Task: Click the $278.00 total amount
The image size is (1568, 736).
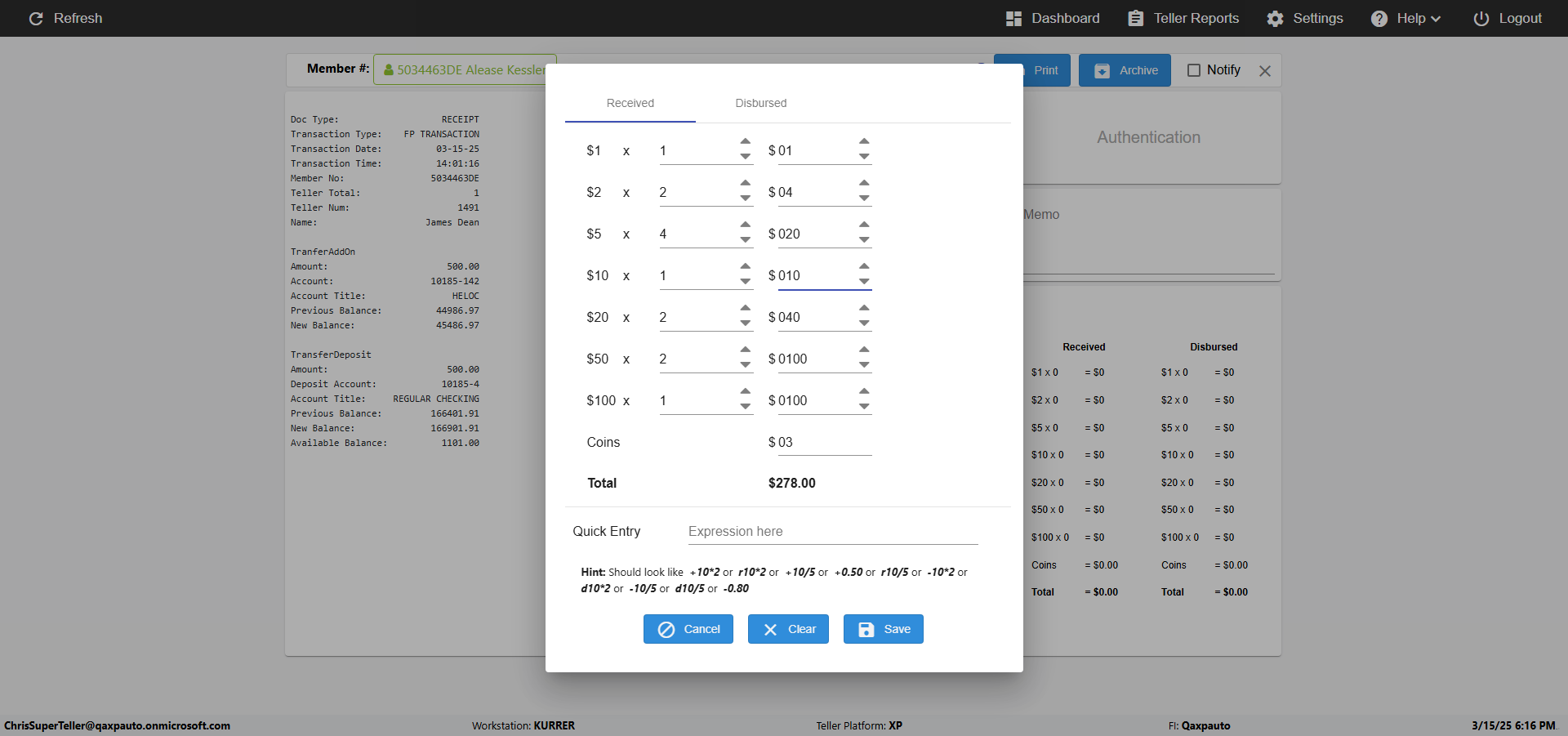Action: 792,484
